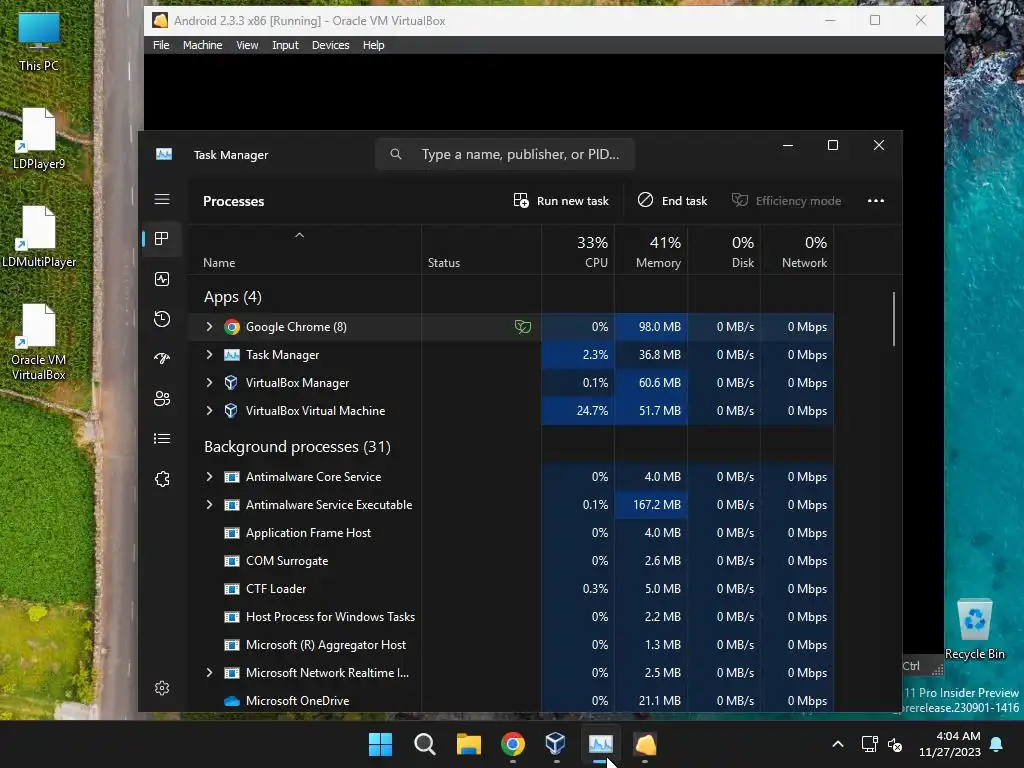Image resolution: width=1024 pixels, height=768 pixels.
Task: Expand Microsoft Network Realtime row
Action: [209, 673]
